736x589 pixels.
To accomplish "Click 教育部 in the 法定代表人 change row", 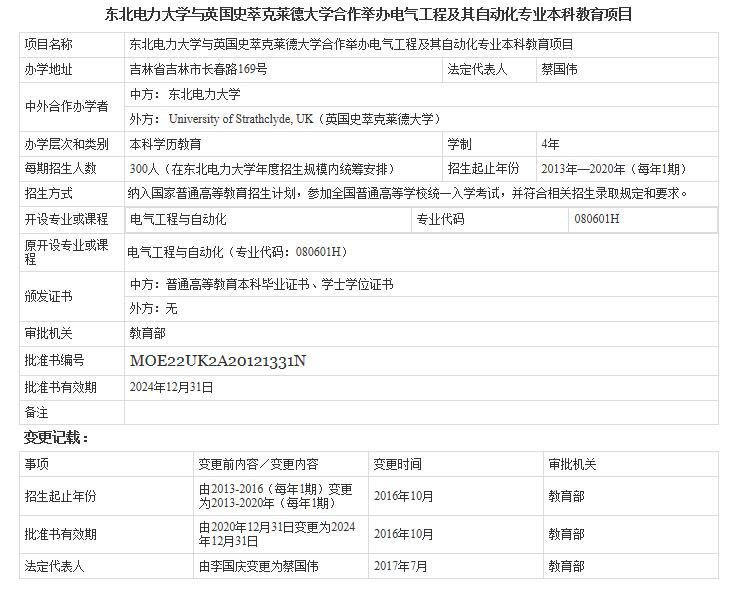I will pos(567,566).
